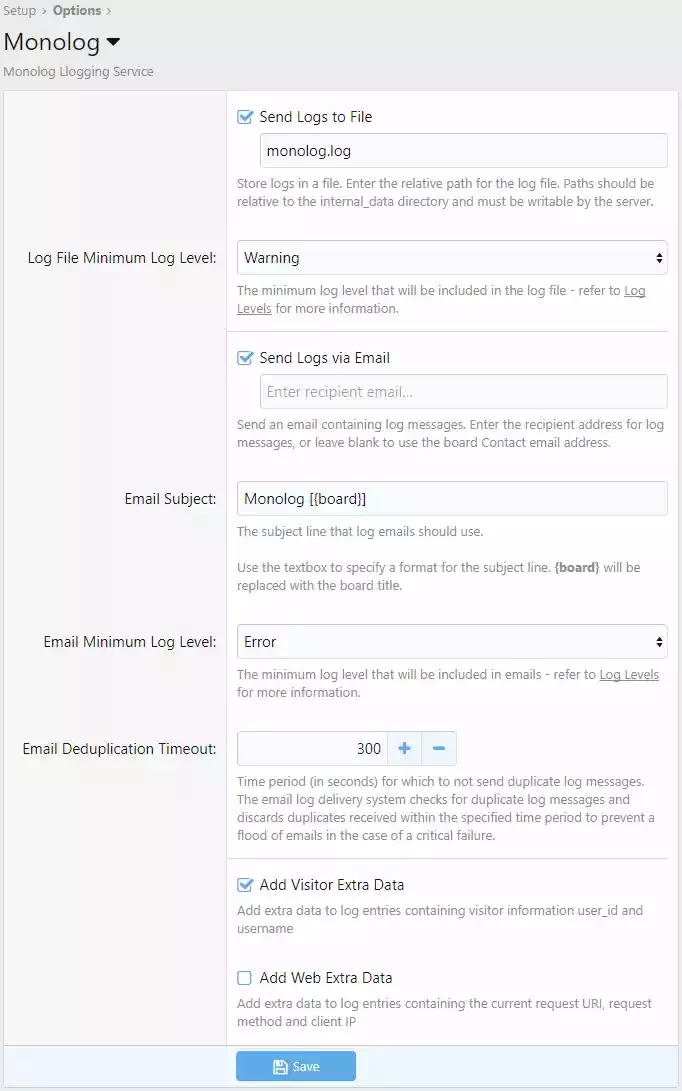
Task: Open Log File Minimum Log Level dropdown
Action: [452, 257]
